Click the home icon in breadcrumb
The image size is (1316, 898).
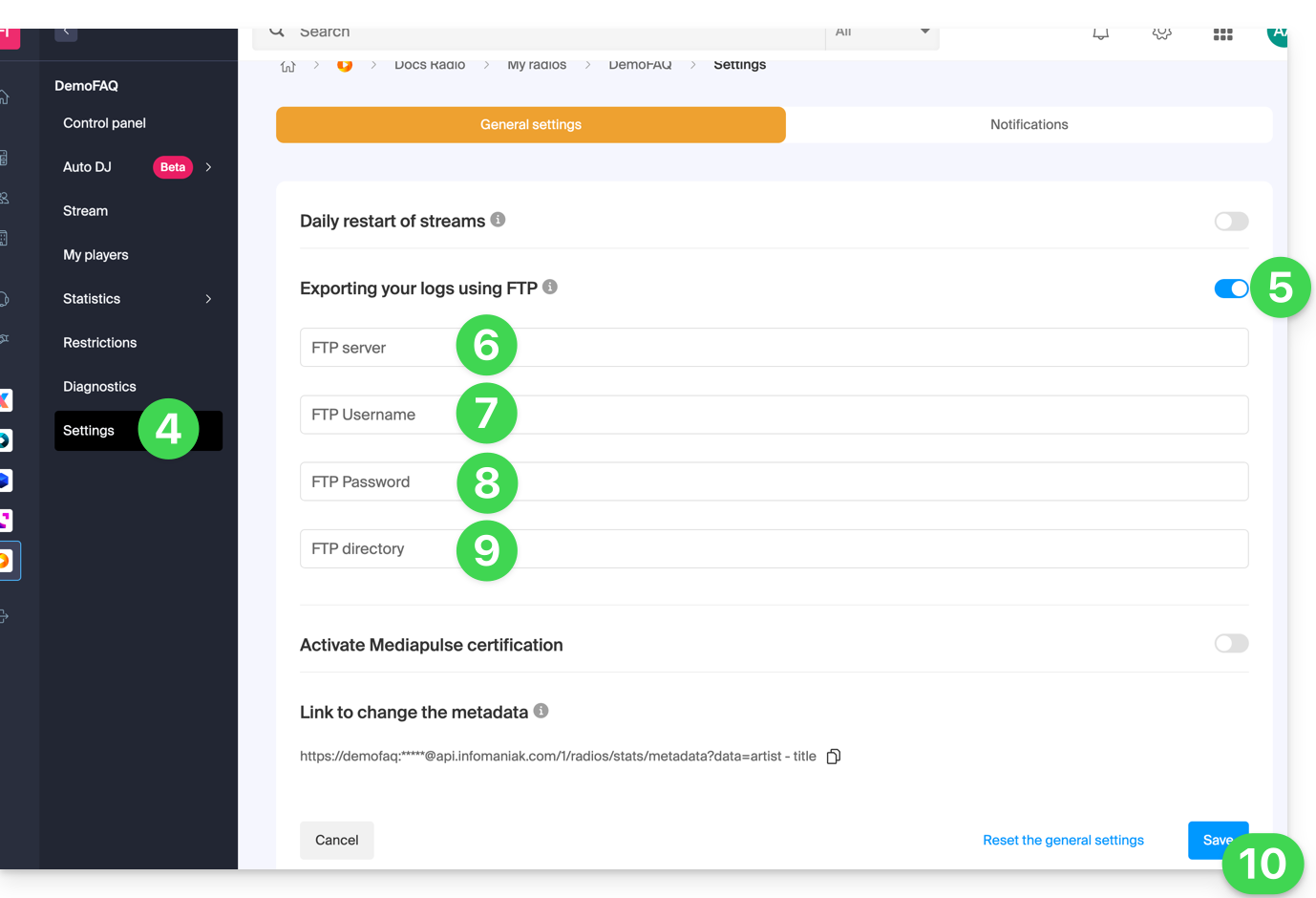coord(287,66)
